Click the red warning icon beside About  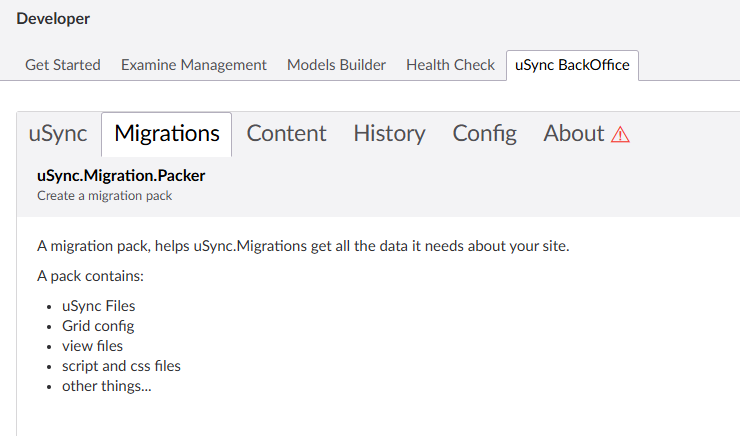(x=620, y=135)
